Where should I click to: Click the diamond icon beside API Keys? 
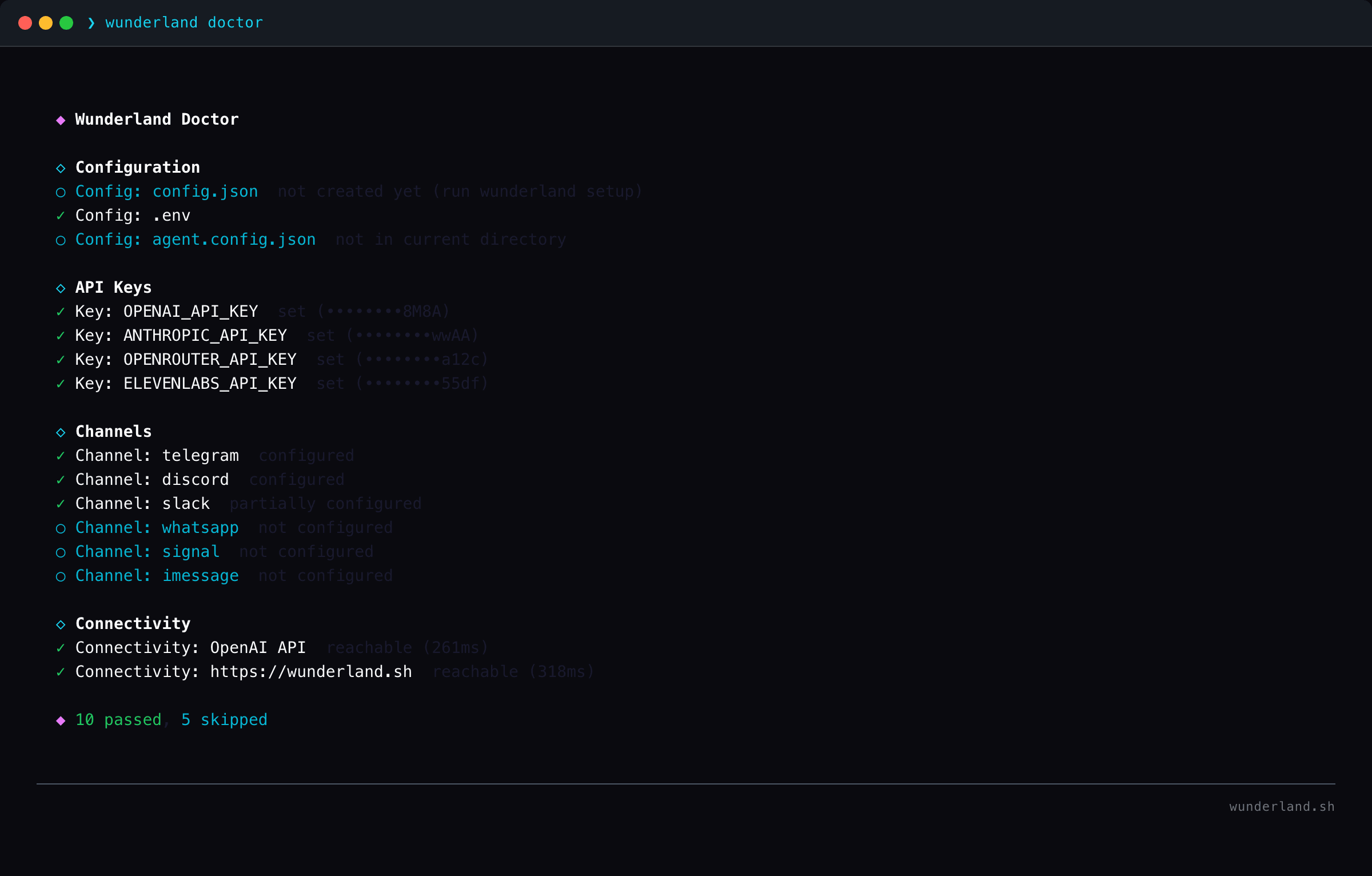coord(61,288)
